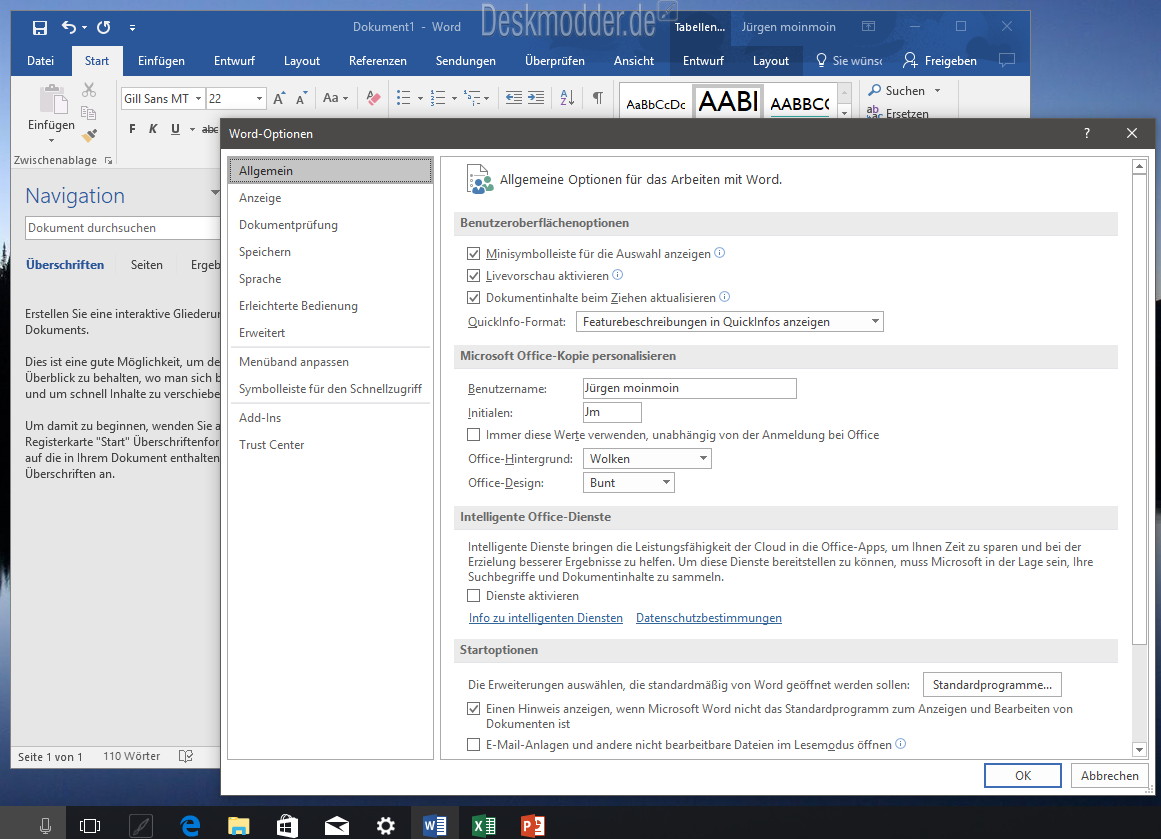The image size is (1161, 839).
Task: Show paragraph marks with the pilcrow icon
Action: 598,98
